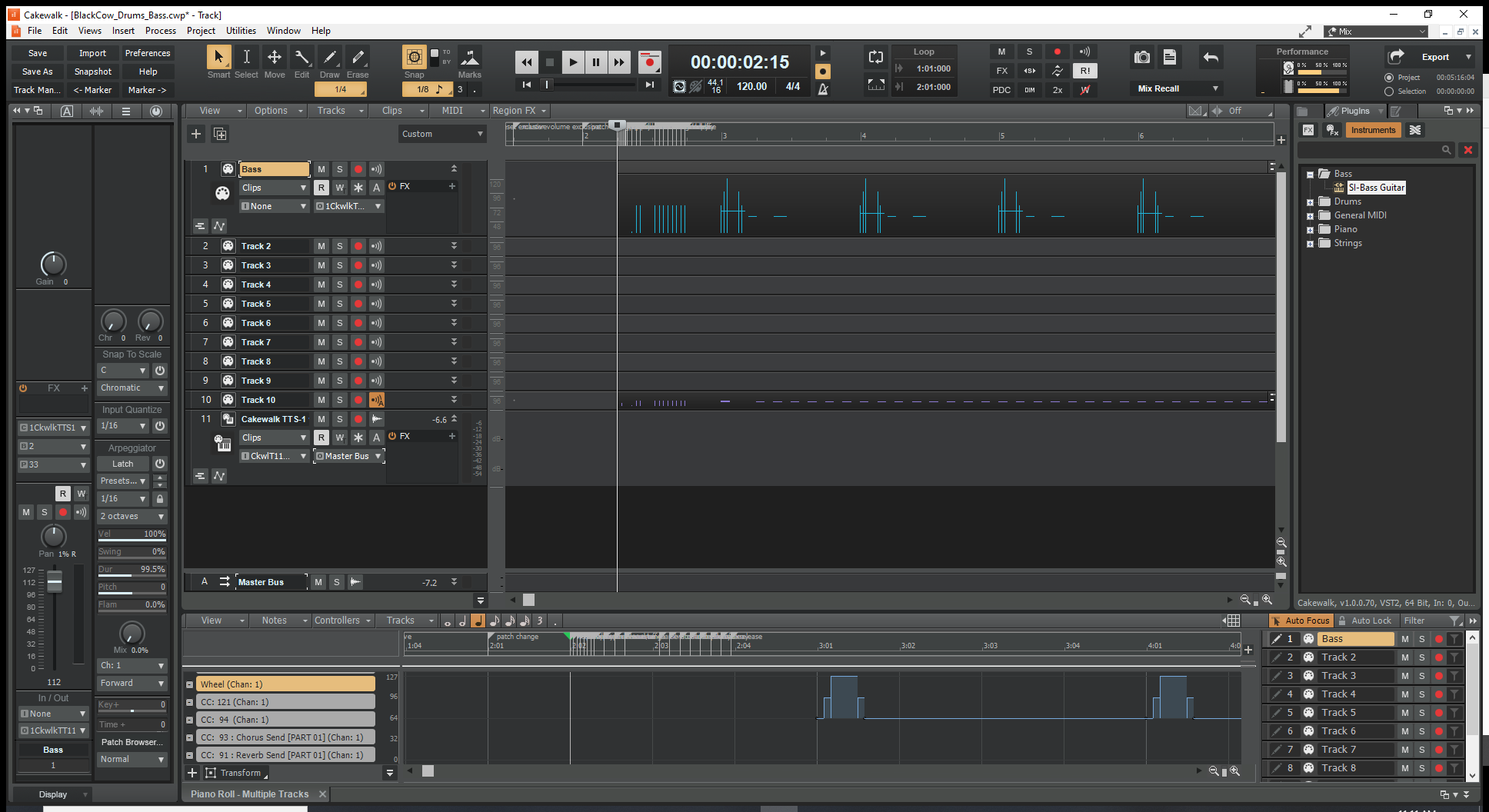Viewport: 1489px width, 812px height.
Task: Enable Input Quantize power button
Action: [160, 426]
